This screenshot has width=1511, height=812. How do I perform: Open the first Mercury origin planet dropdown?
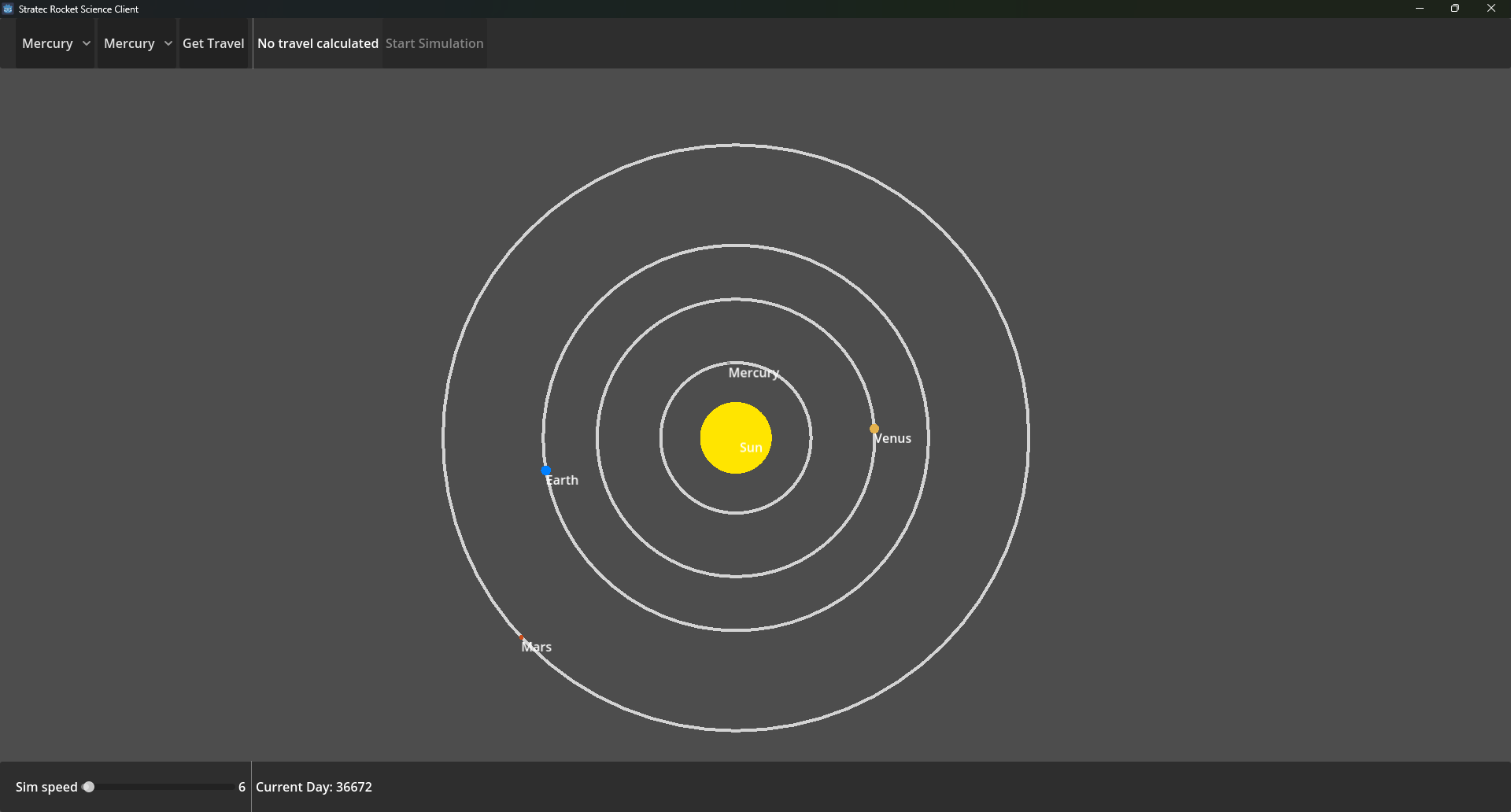point(55,43)
